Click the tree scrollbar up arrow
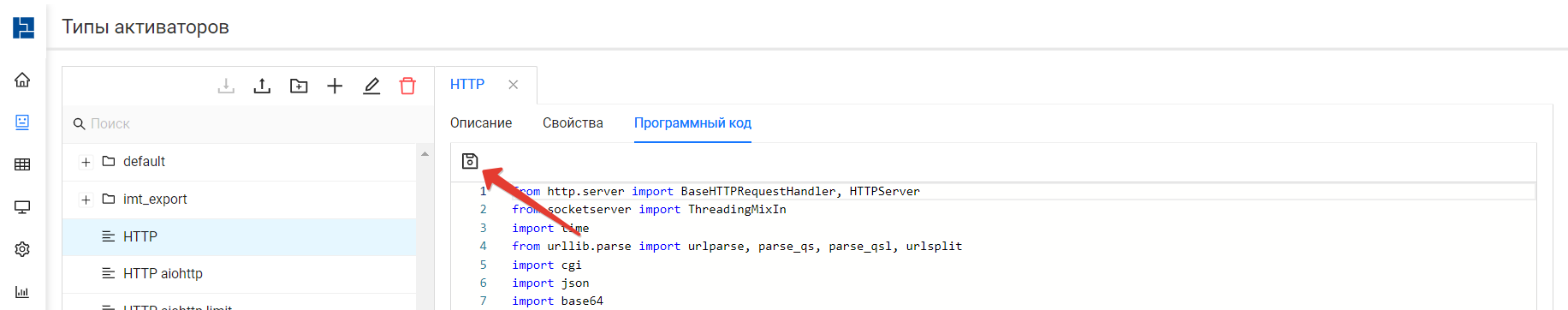 [425, 154]
